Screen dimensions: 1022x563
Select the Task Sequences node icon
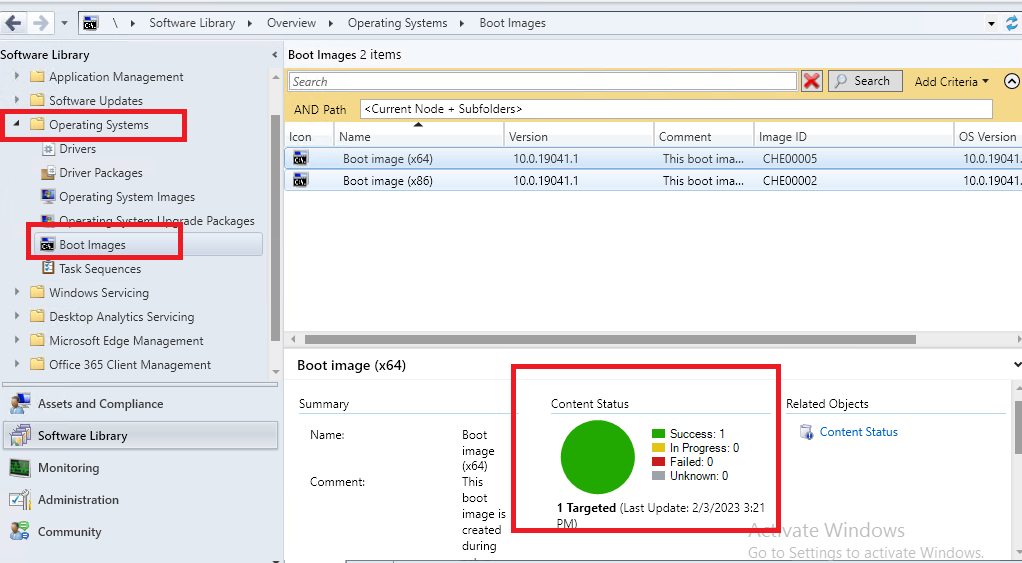point(48,268)
